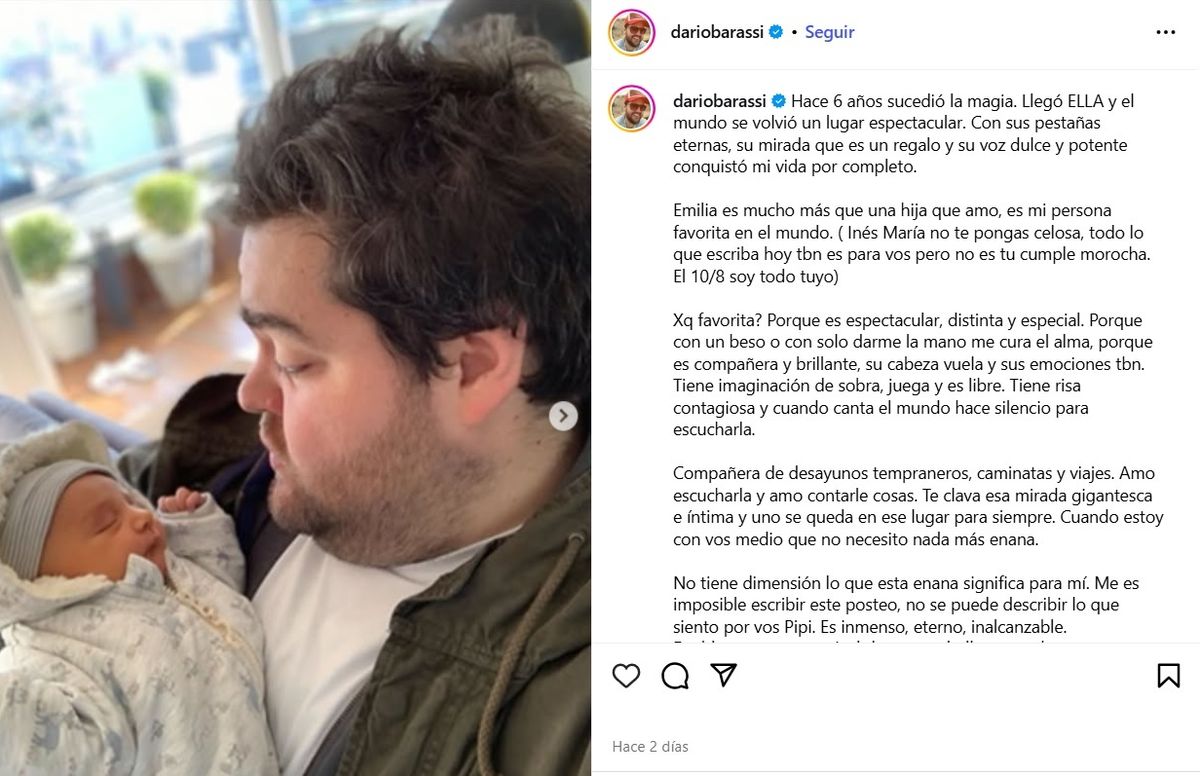Image resolution: width=1200 pixels, height=776 pixels.
Task: Share post using the paper plane icon
Action: 724,675
